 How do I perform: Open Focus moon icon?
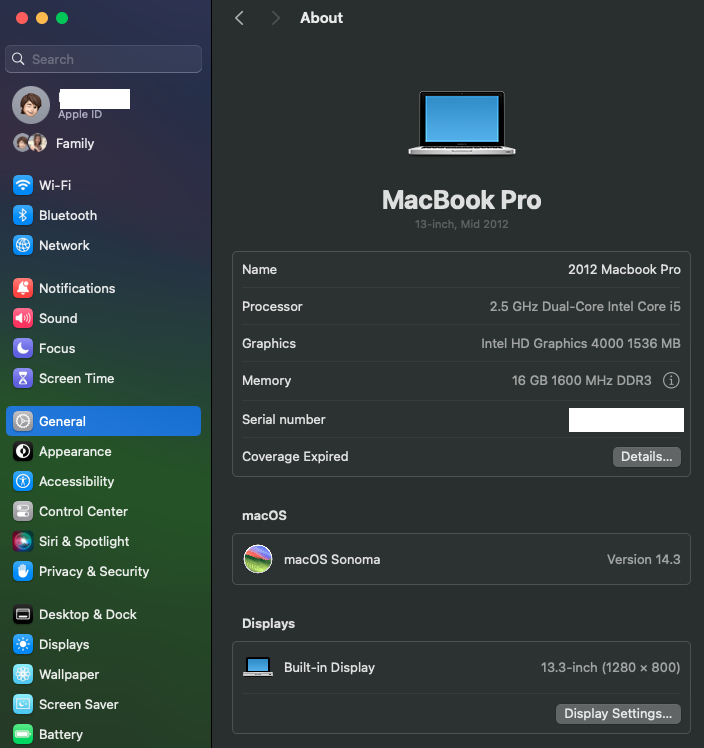point(23,348)
